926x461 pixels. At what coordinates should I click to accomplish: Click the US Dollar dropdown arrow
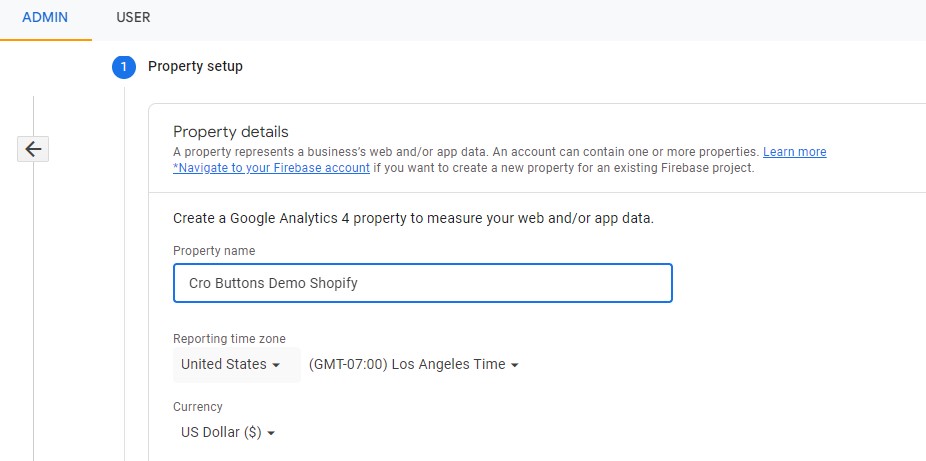(271, 433)
